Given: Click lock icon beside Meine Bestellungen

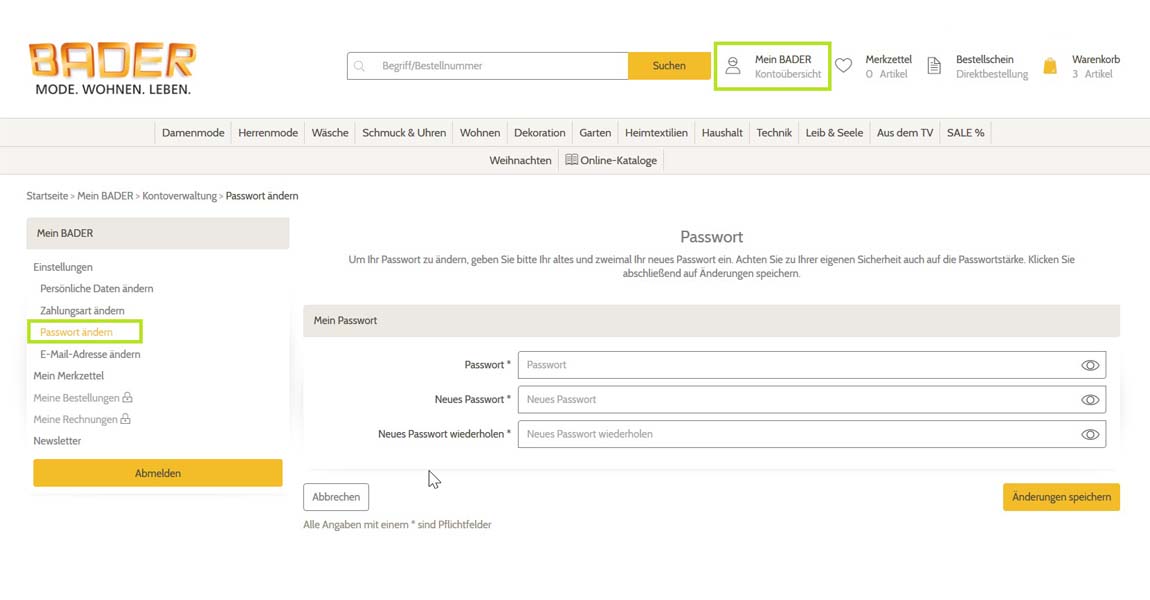Looking at the screenshot, I should pyautogui.click(x=127, y=398).
